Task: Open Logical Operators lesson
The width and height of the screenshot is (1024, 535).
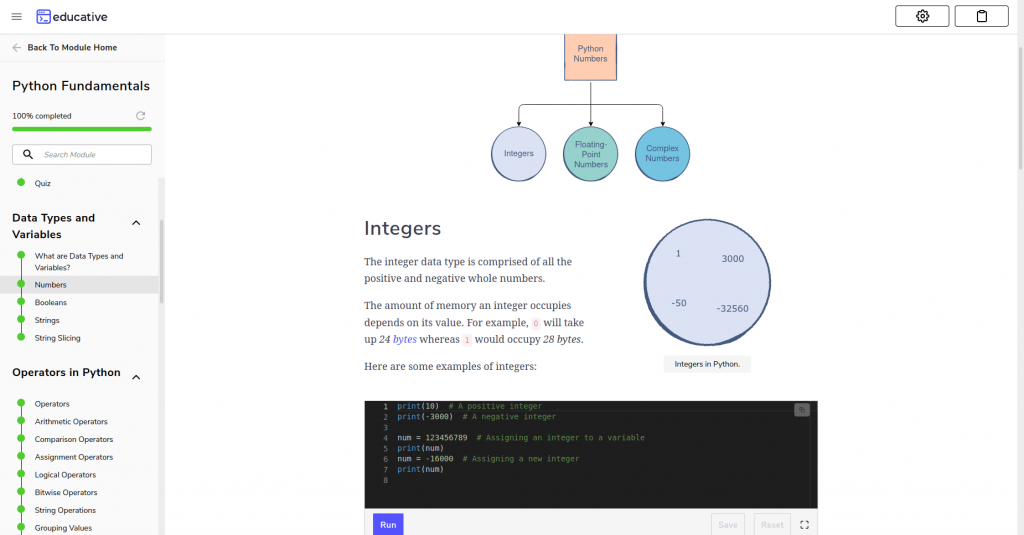Action: click(65, 474)
